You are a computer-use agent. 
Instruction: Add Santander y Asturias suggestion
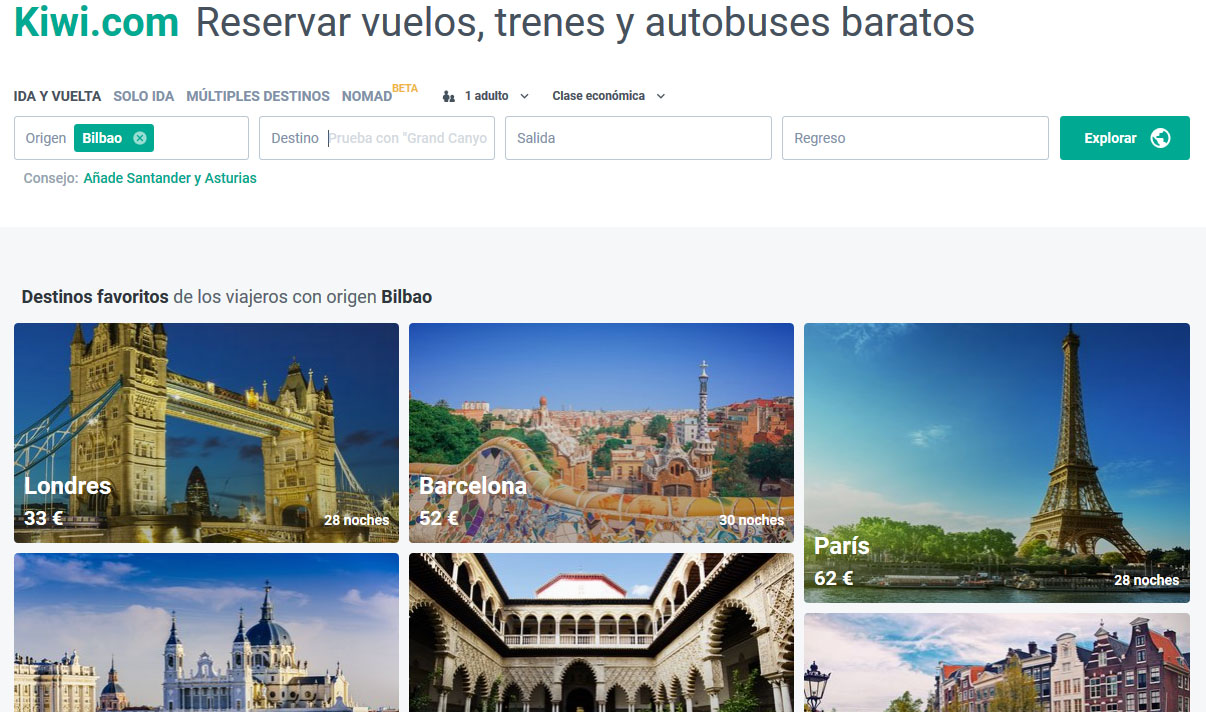[x=170, y=178]
